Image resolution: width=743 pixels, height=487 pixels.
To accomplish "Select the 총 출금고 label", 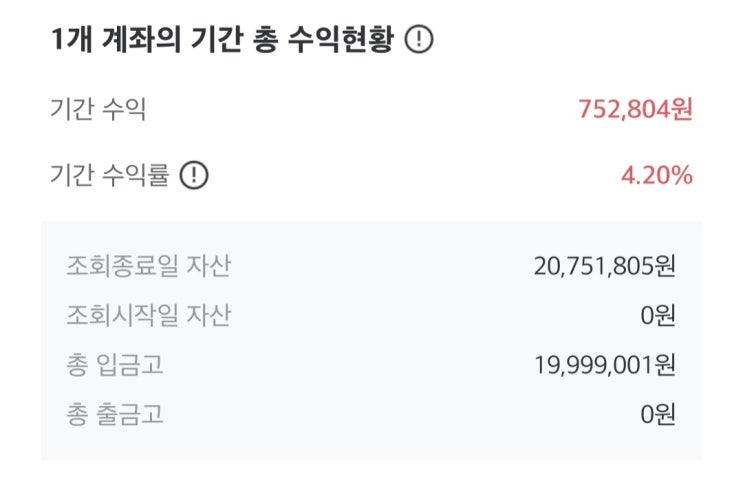I will coord(115,414).
